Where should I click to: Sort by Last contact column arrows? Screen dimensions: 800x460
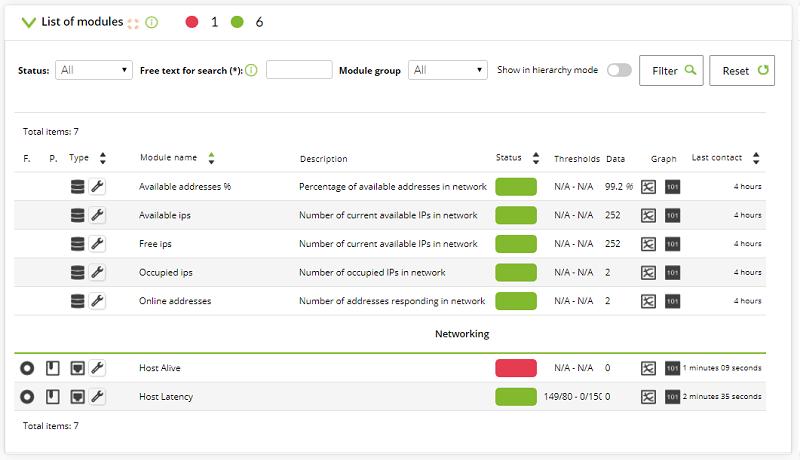756,158
